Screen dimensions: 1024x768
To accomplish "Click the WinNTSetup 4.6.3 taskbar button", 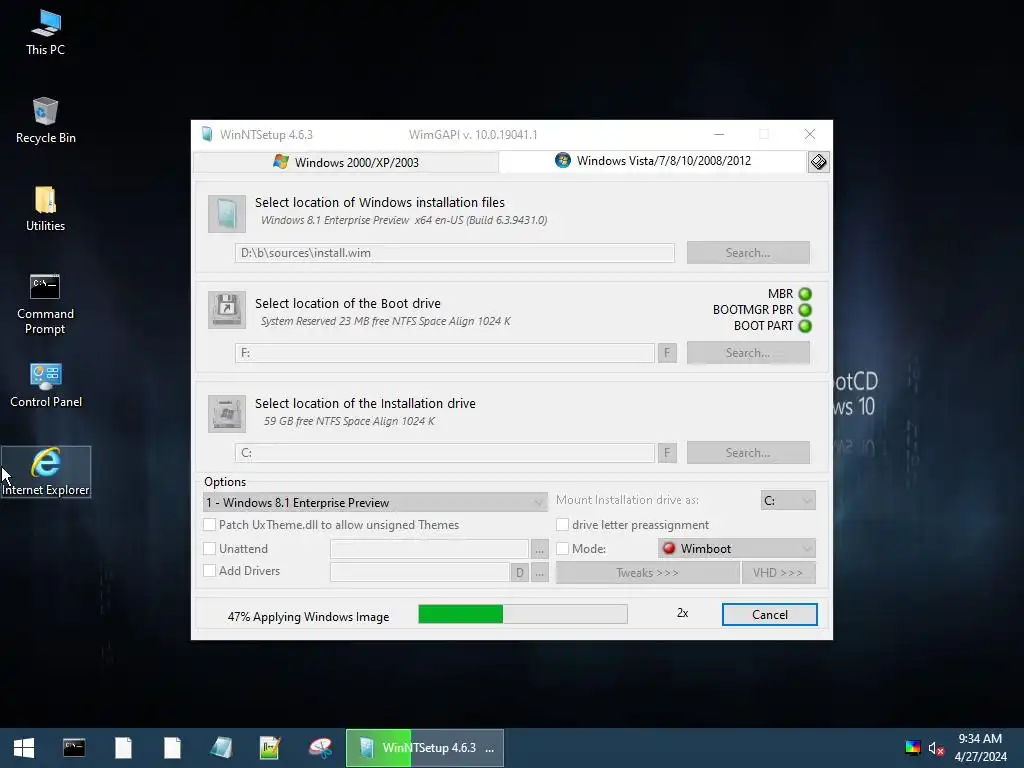I will pyautogui.click(x=424, y=748).
